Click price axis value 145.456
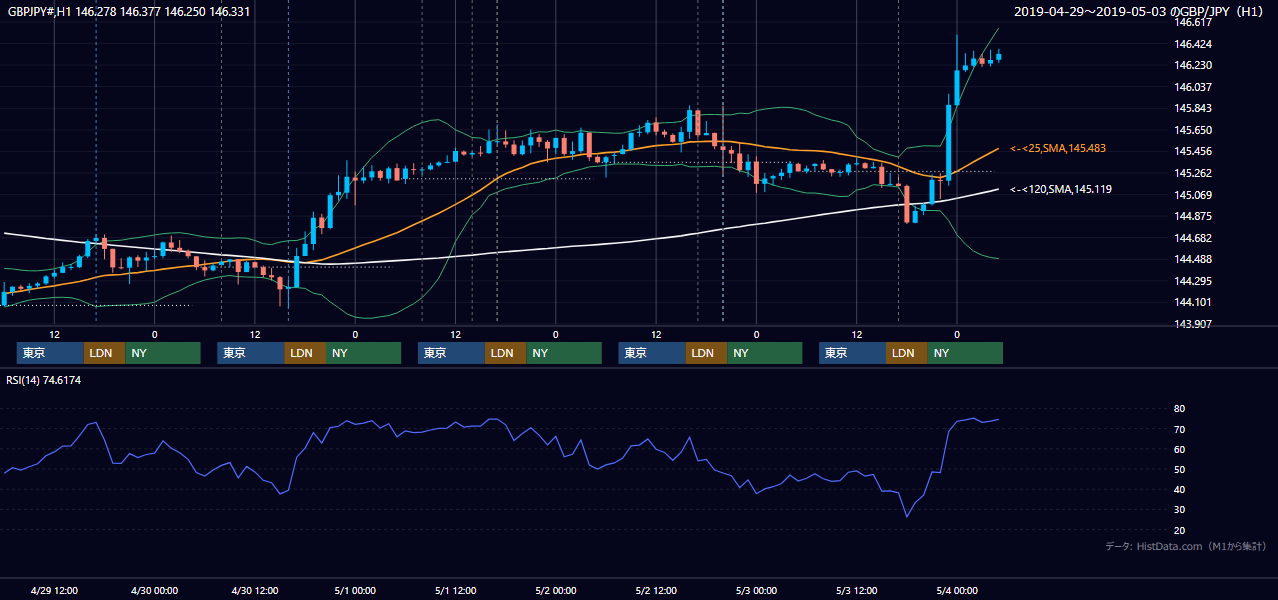This screenshot has height=600, width=1278. click(x=1193, y=151)
